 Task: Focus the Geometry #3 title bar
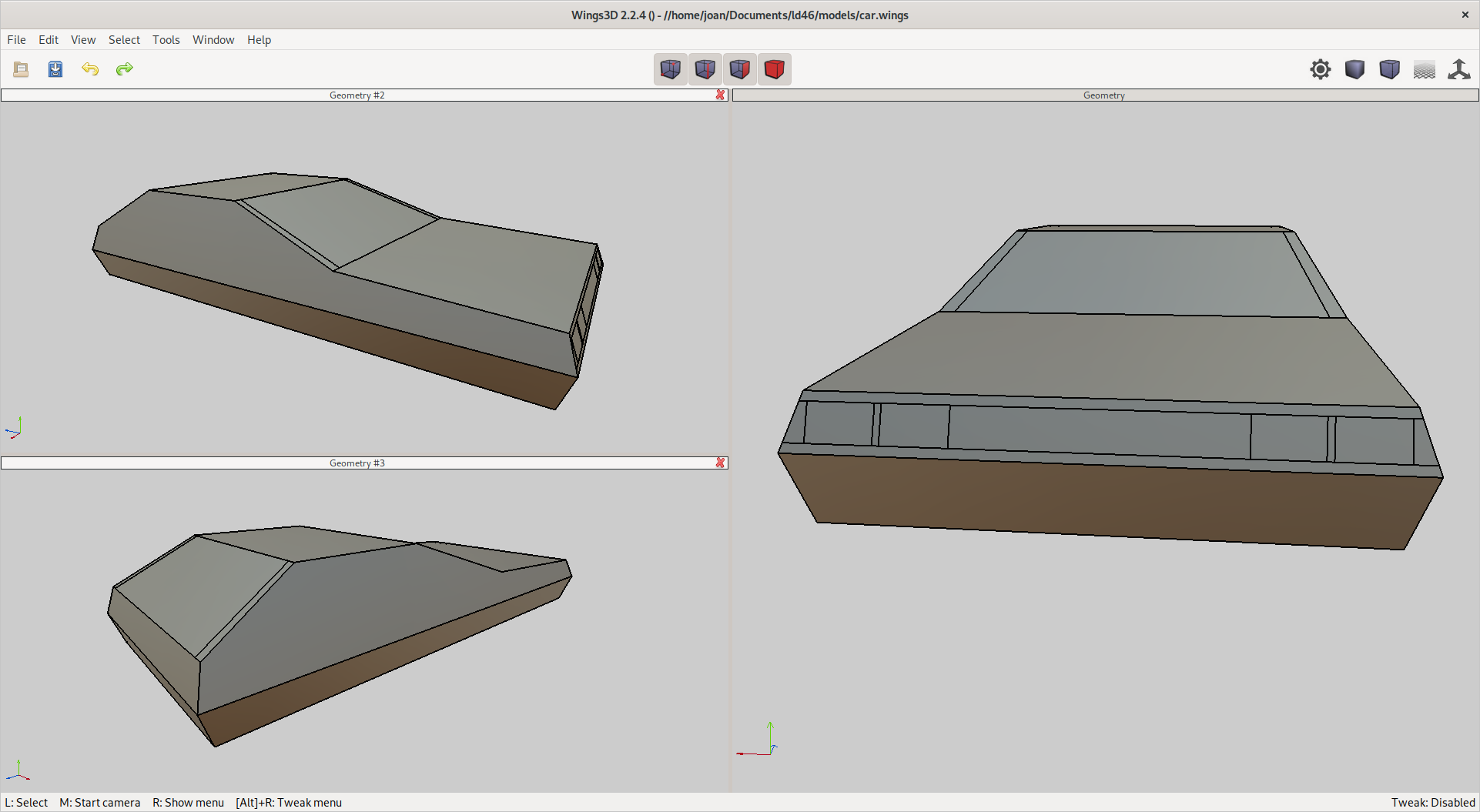(357, 463)
